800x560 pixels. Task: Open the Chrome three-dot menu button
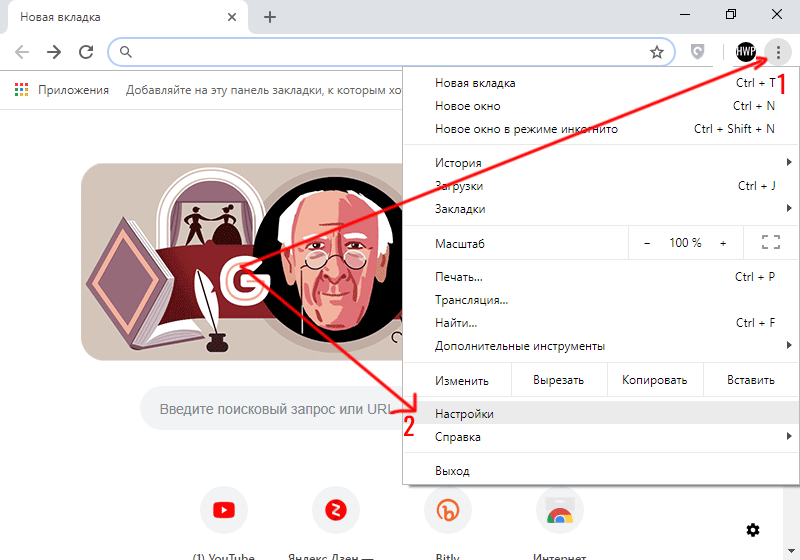tap(778, 52)
